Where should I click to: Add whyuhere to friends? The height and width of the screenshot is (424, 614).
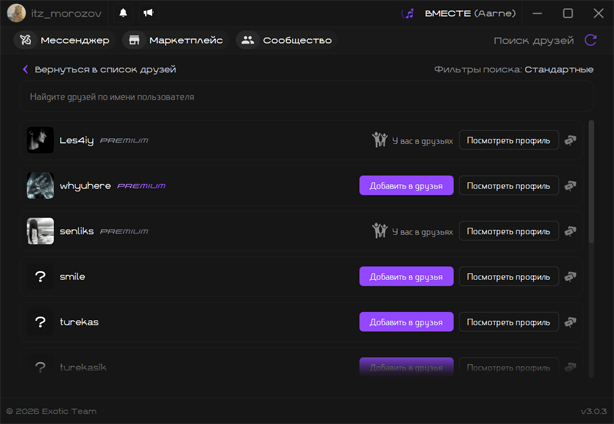(x=406, y=186)
